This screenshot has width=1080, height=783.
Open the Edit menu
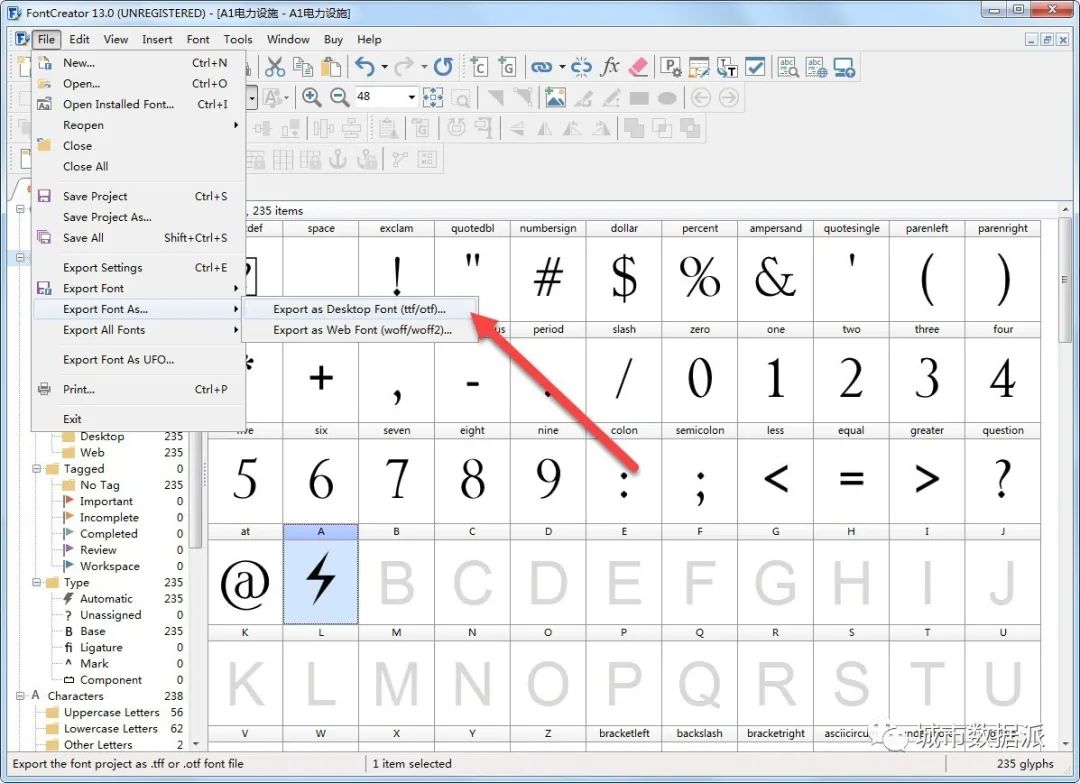point(79,39)
